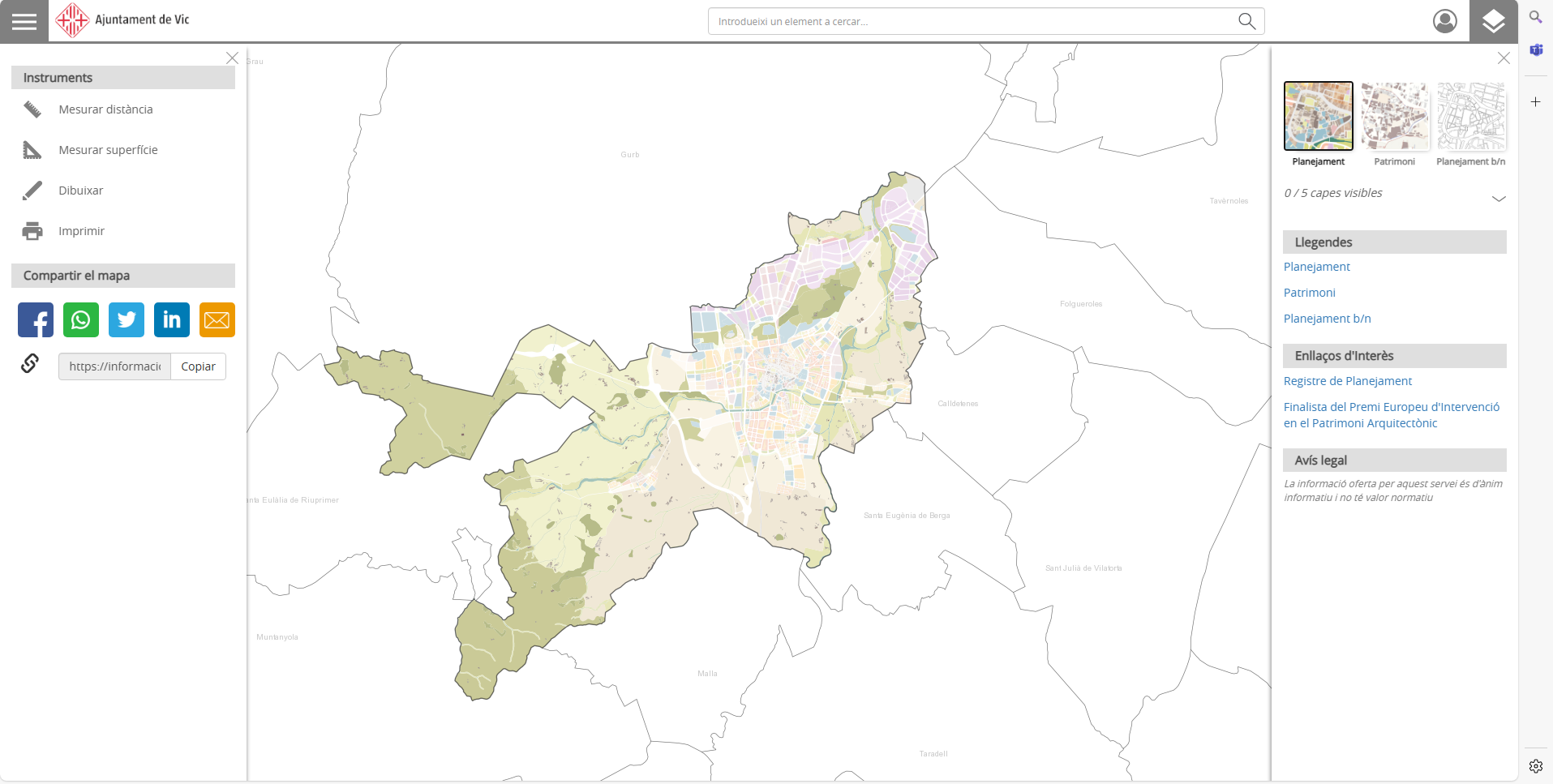Select Patrimoni base map thumbnail
Image resolution: width=1553 pixels, height=784 pixels.
pyautogui.click(x=1394, y=116)
